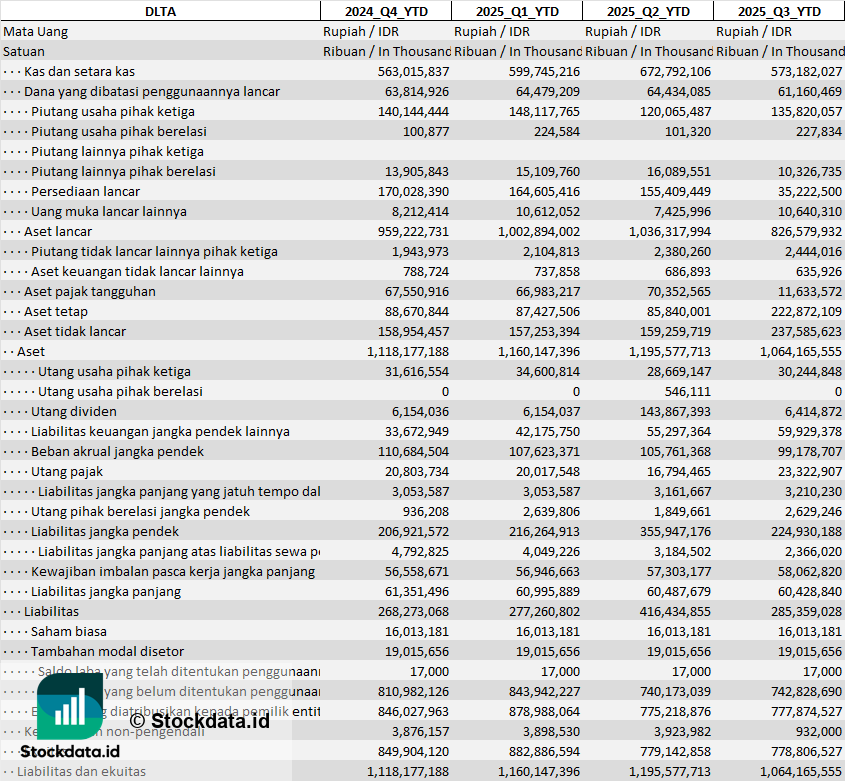Select the Utang dividen row label
The height and width of the screenshot is (781, 845).
(73, 411)
